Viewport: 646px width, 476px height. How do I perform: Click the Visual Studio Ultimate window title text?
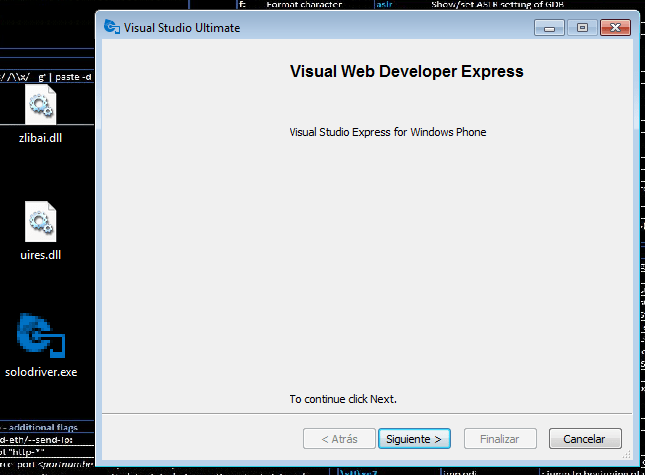coord(182,28)
